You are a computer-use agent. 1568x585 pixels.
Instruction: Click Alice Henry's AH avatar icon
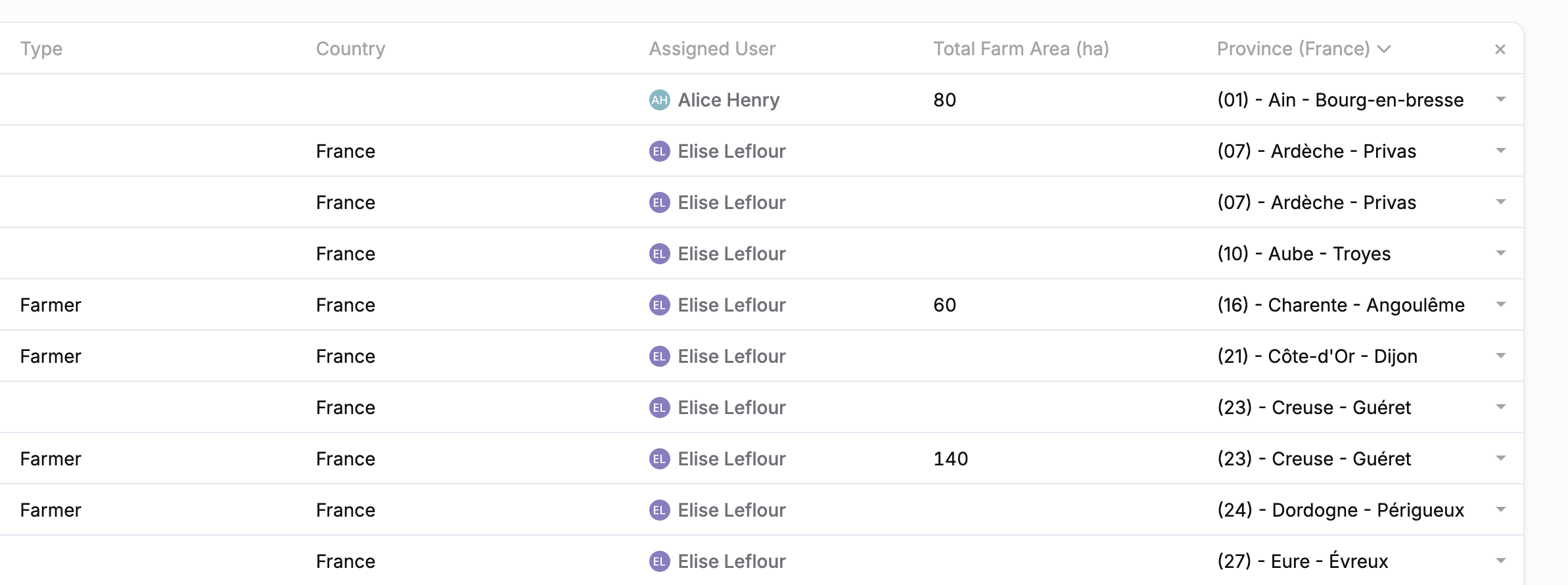click(x=659, y=100)
